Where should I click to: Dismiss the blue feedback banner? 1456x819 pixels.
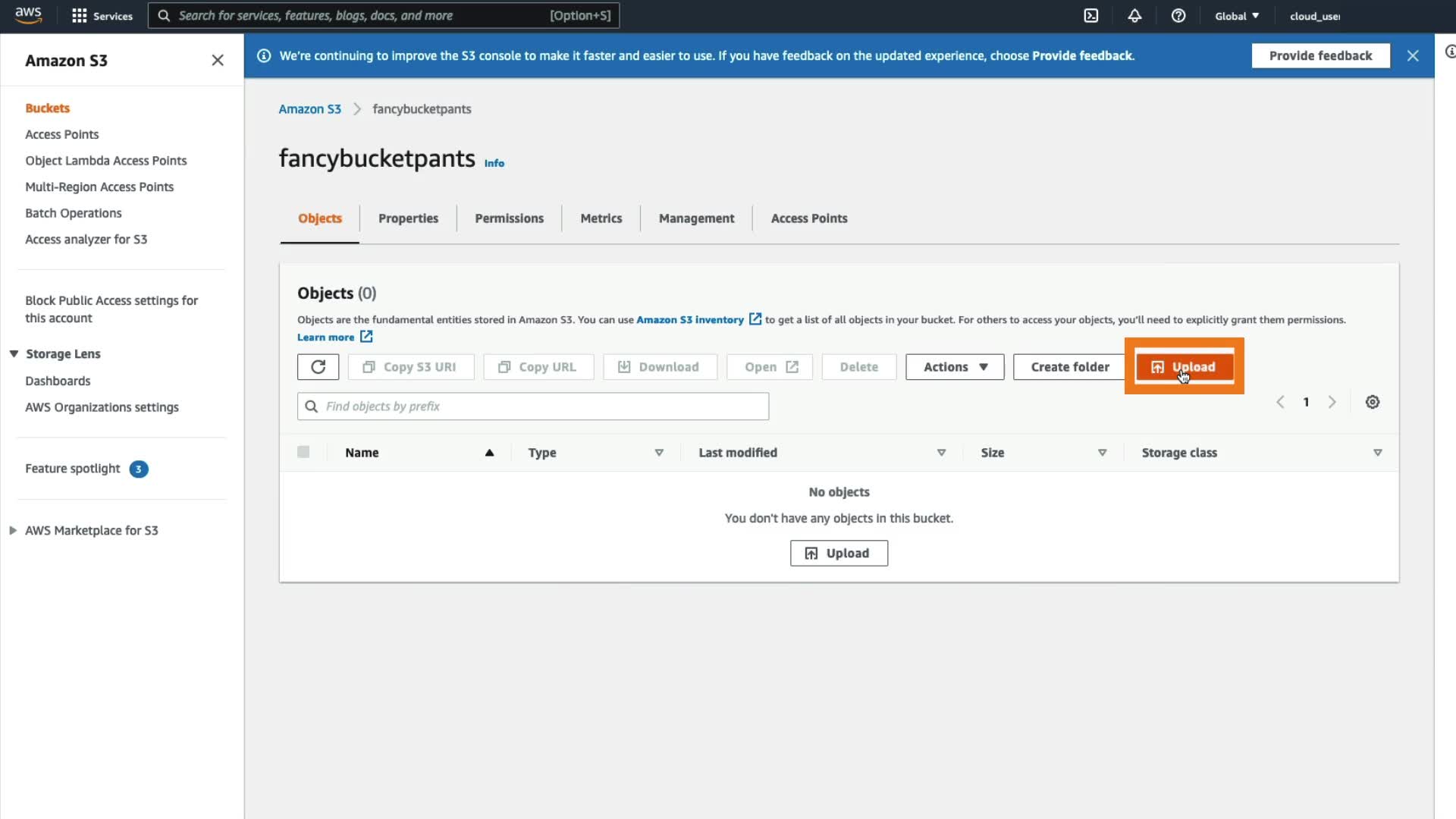(1413, 55)
